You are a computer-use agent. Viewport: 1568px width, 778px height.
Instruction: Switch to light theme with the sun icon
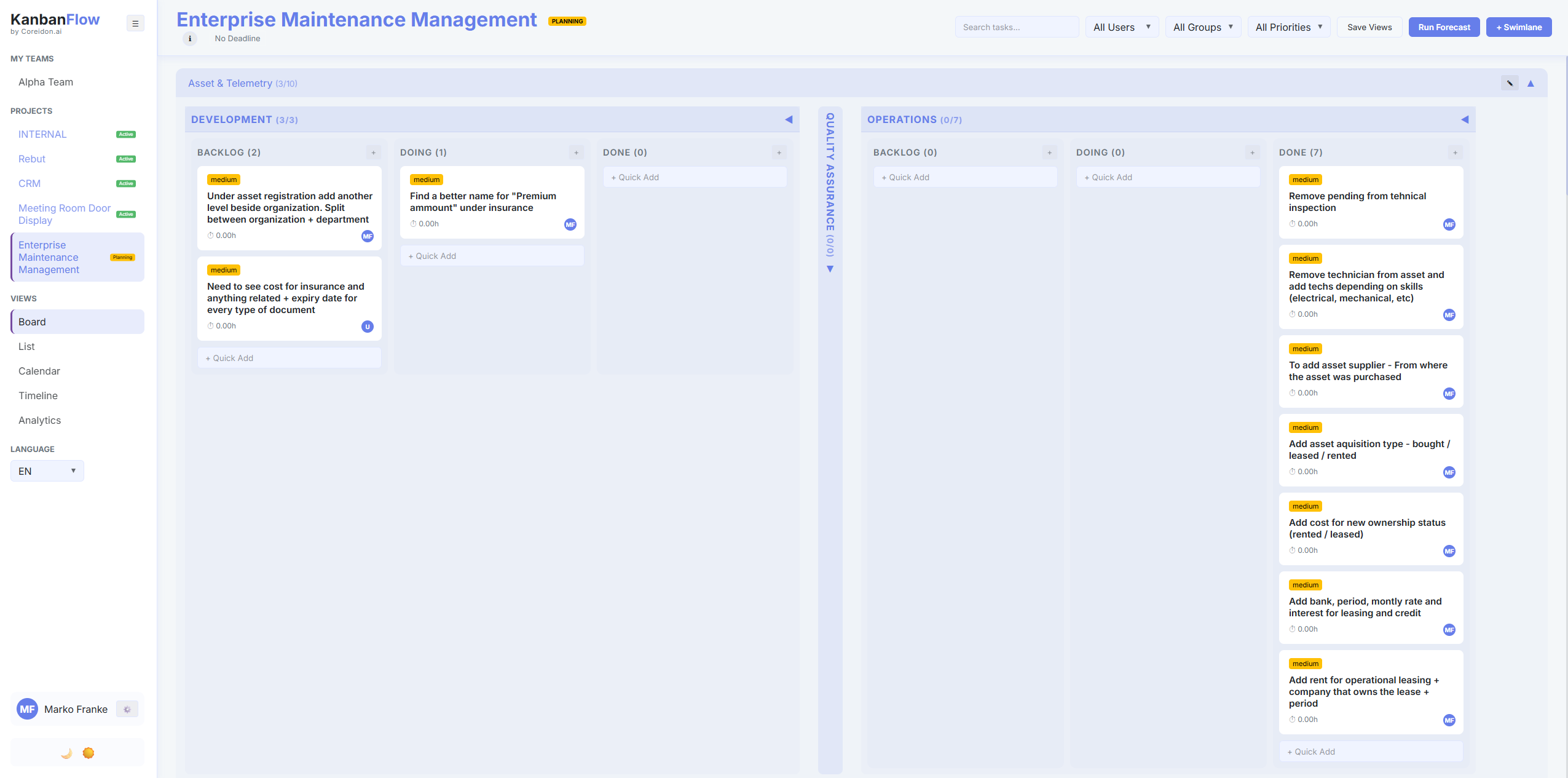pos(88,752)
